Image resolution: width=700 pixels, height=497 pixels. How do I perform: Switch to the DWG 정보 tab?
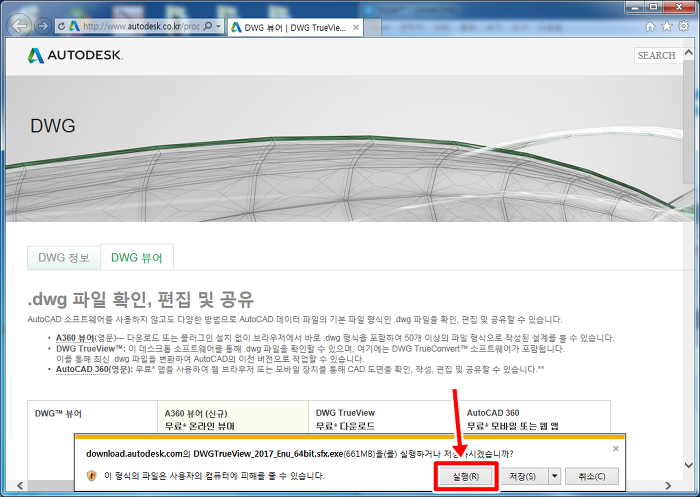pyautogui.click(x=64, y=258)
